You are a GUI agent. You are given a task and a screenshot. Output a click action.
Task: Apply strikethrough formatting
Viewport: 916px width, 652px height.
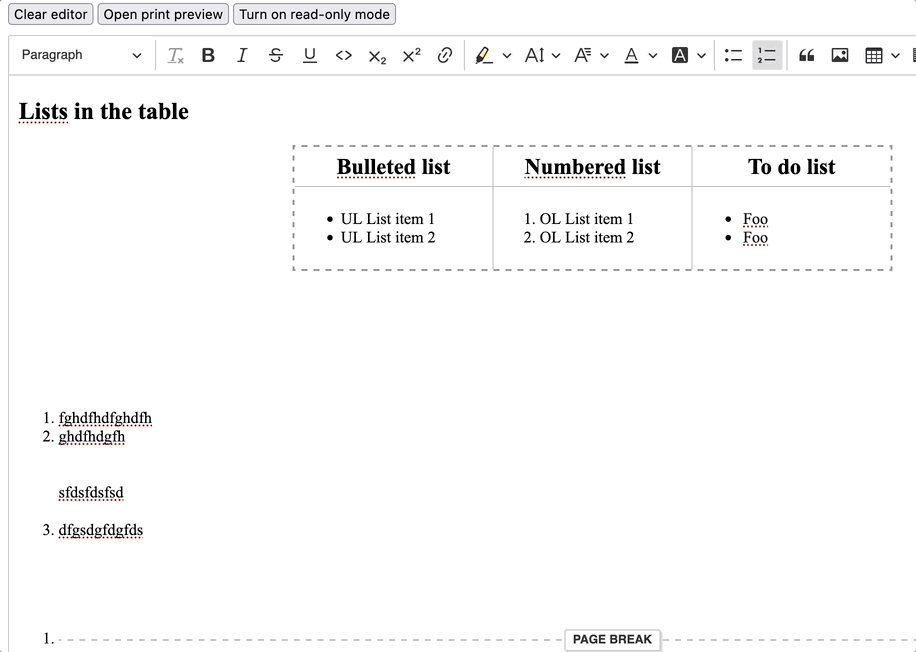click(275, 55)
